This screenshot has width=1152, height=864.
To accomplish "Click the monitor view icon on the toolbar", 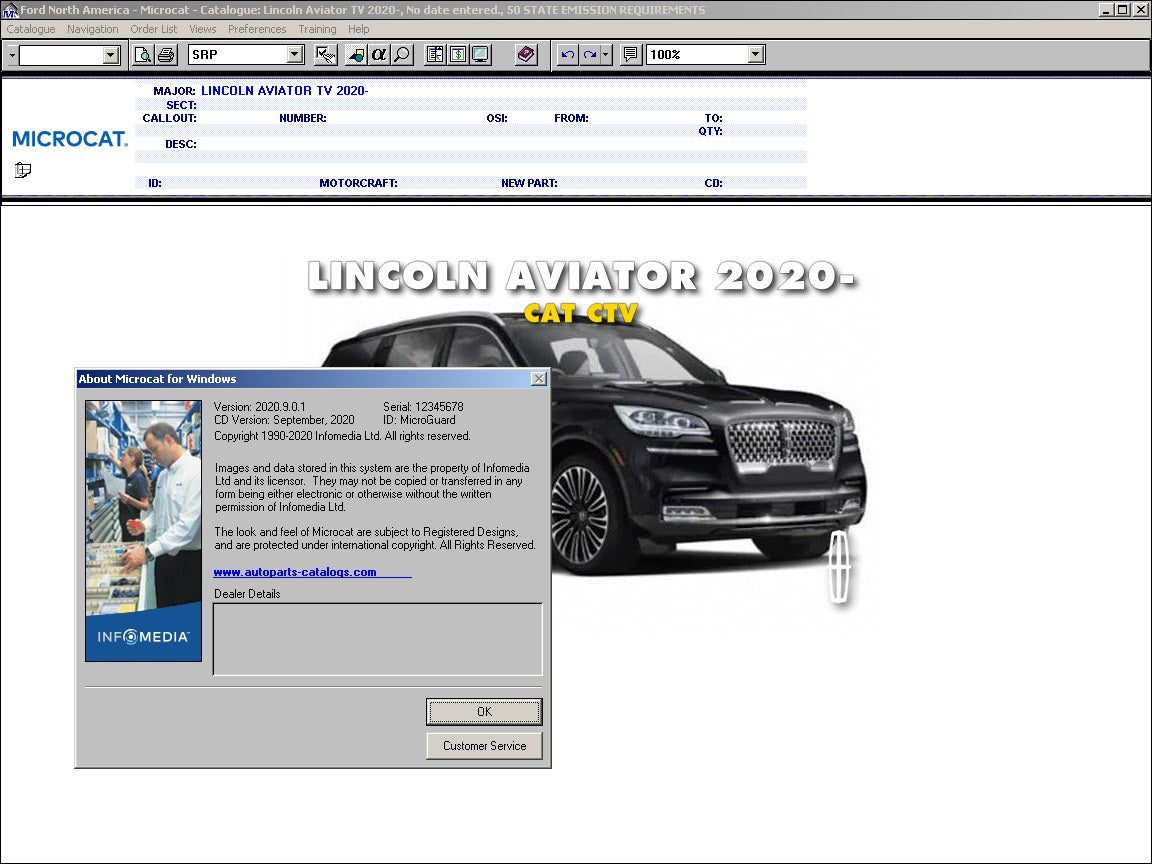I will (x=480, y=54).
